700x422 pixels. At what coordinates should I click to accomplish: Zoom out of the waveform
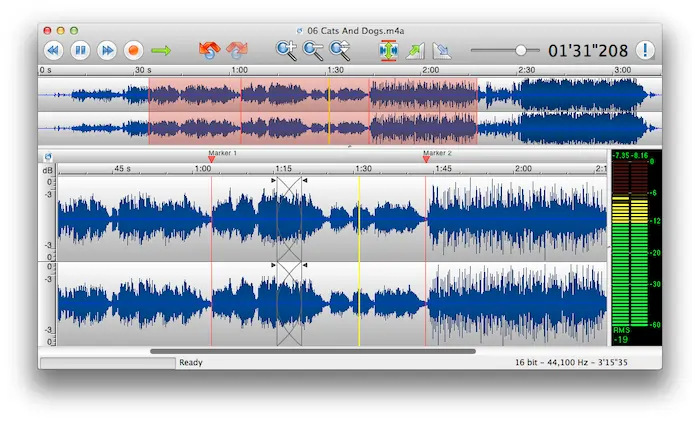point(314,49)
